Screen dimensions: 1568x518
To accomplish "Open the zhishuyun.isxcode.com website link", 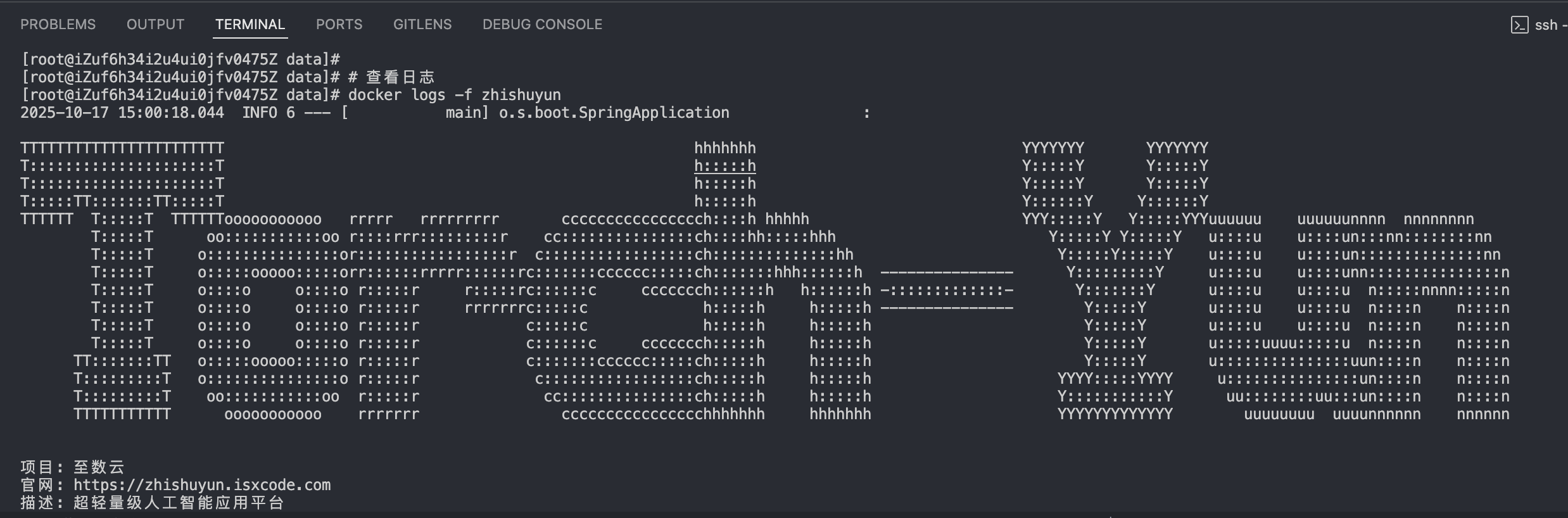I will point(202,485).
